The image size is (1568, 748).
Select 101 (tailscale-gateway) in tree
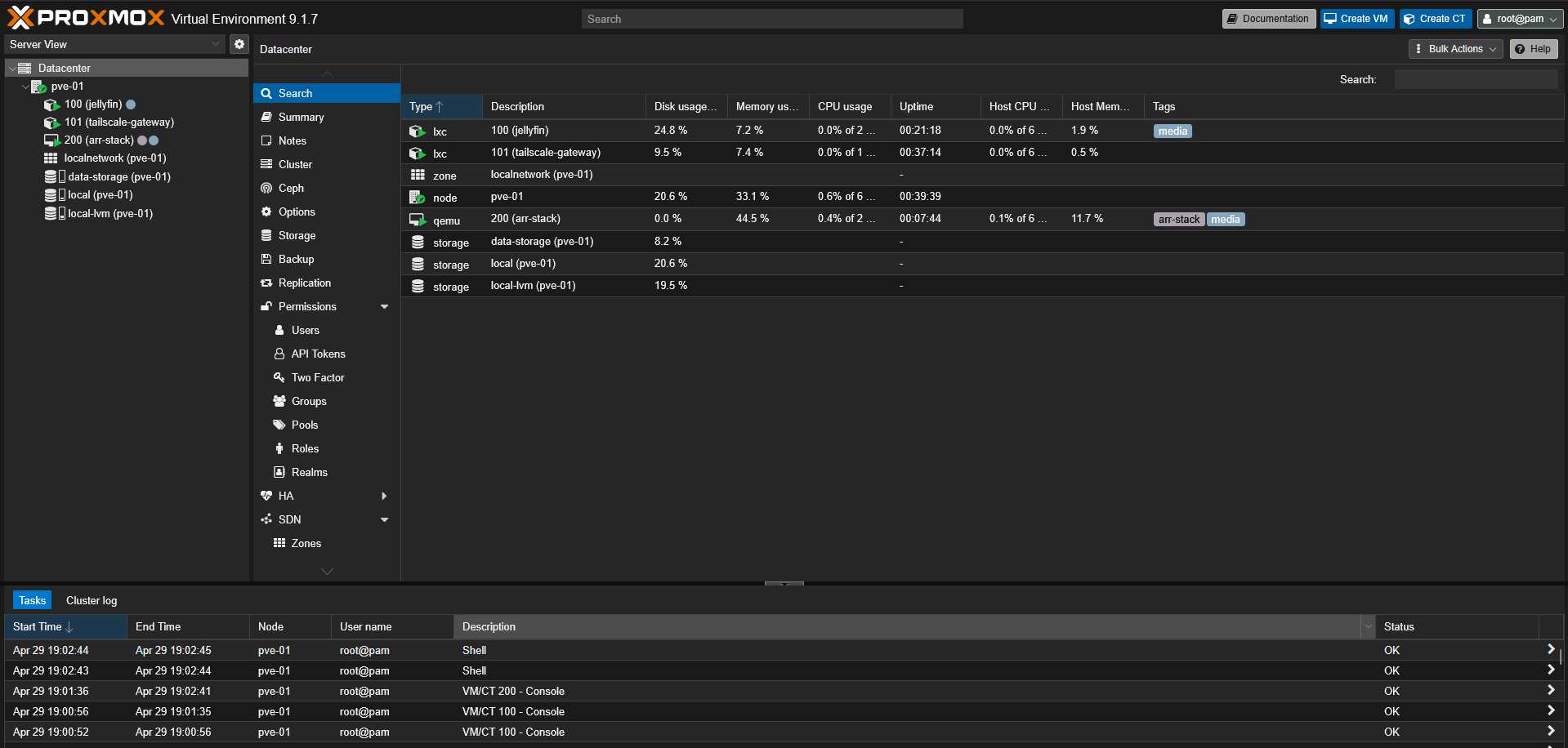click(x=118, y=122)
